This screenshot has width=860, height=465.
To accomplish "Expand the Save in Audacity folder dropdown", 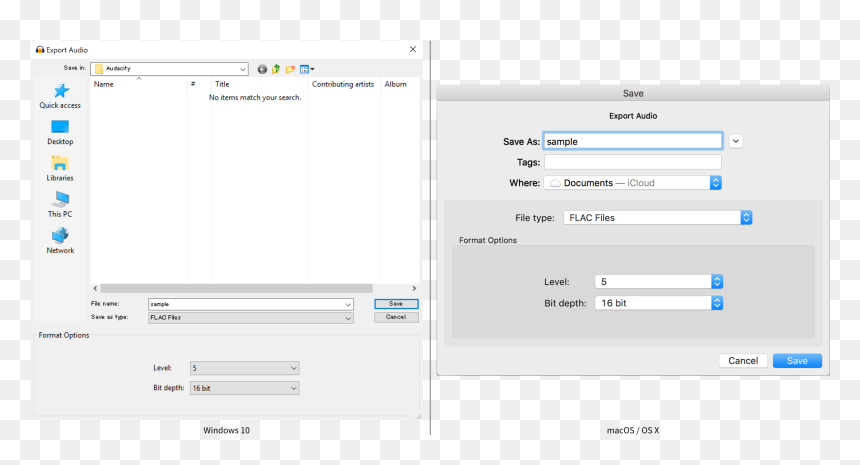I will click(242, 69).
